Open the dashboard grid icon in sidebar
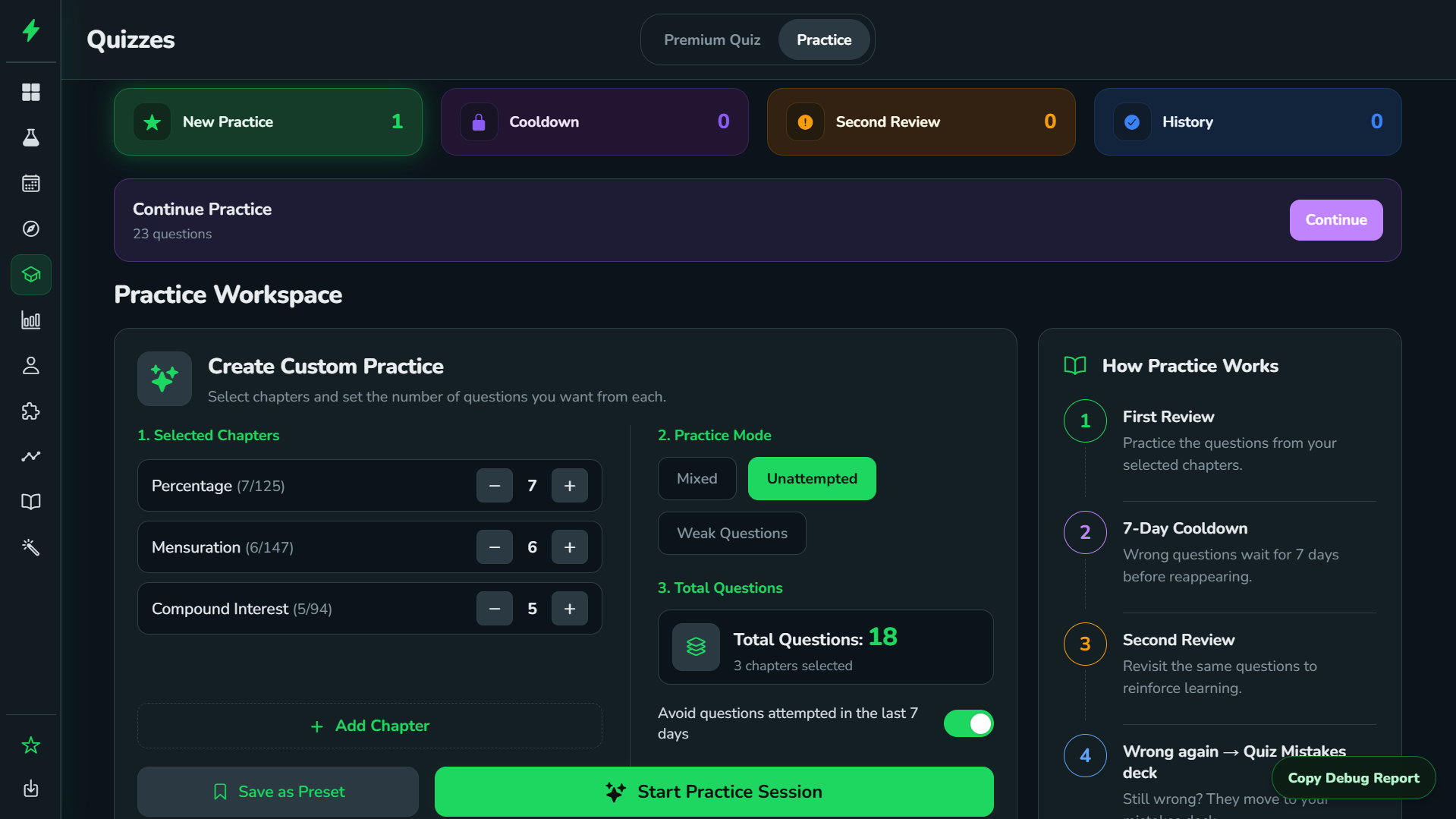The image size is (1456, 819). coord(31,92)
